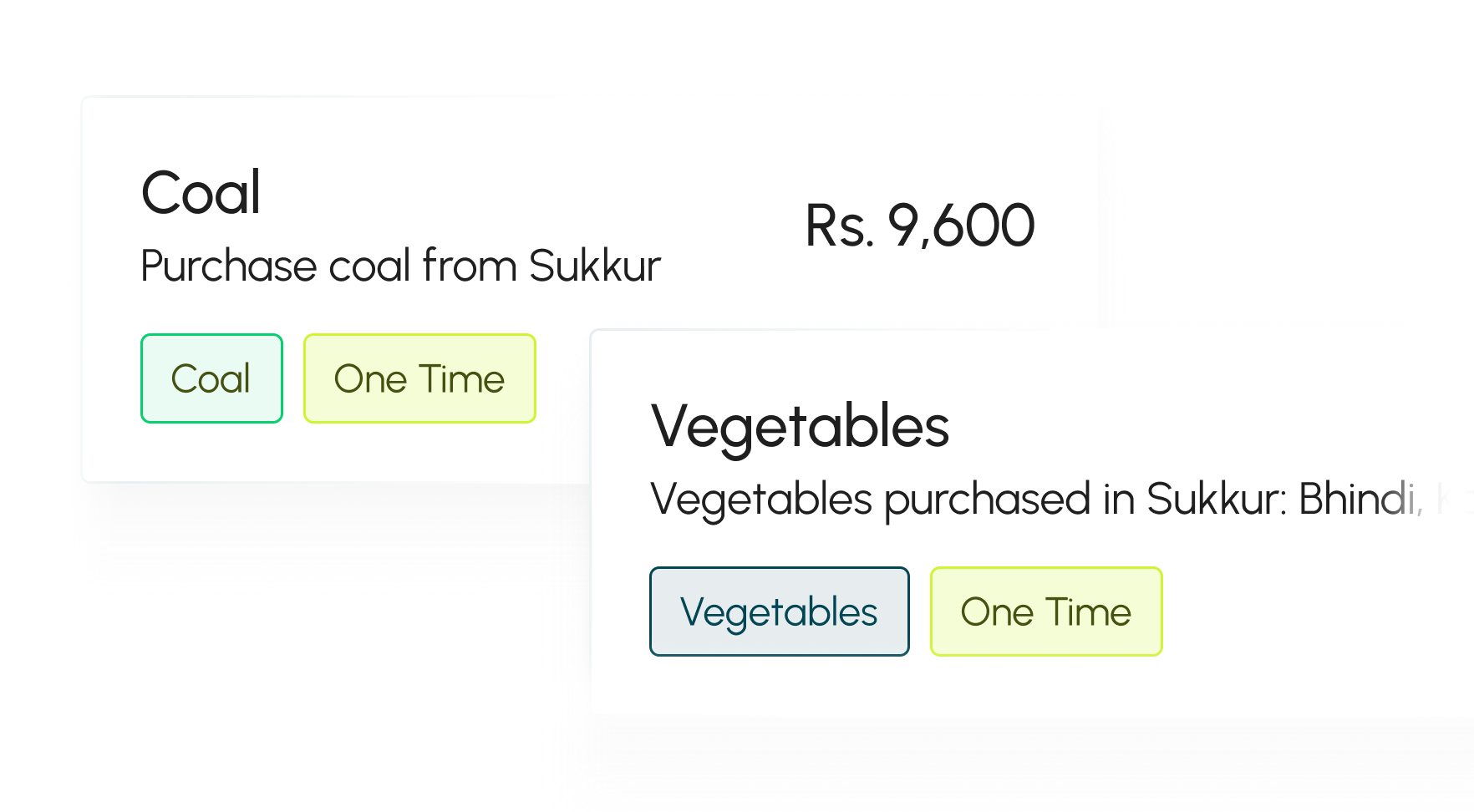Open the Purchase coal from Sukkur description
The height and width of the screenshot is (812, 1474).
point(400,266)
